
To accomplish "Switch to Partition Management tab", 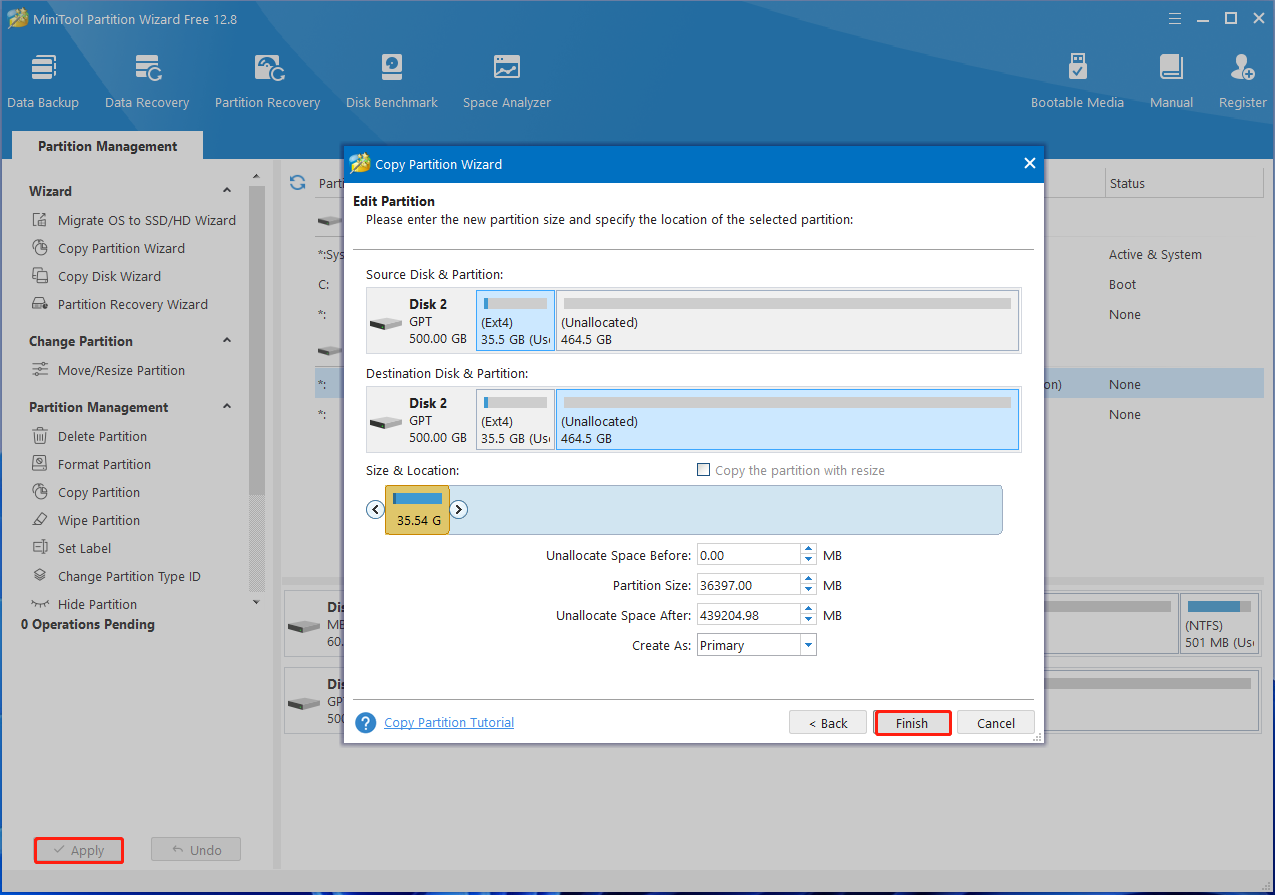I will 107,146.
